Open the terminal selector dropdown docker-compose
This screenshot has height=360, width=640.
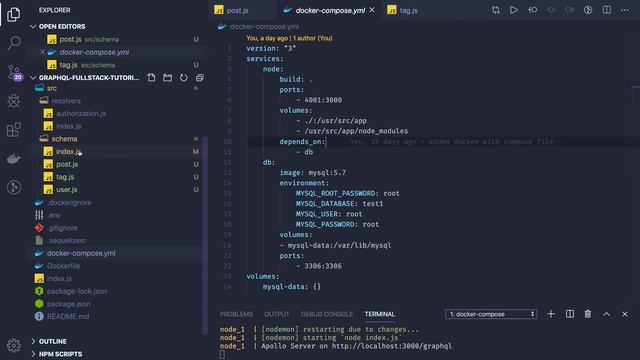pos(491,314)
